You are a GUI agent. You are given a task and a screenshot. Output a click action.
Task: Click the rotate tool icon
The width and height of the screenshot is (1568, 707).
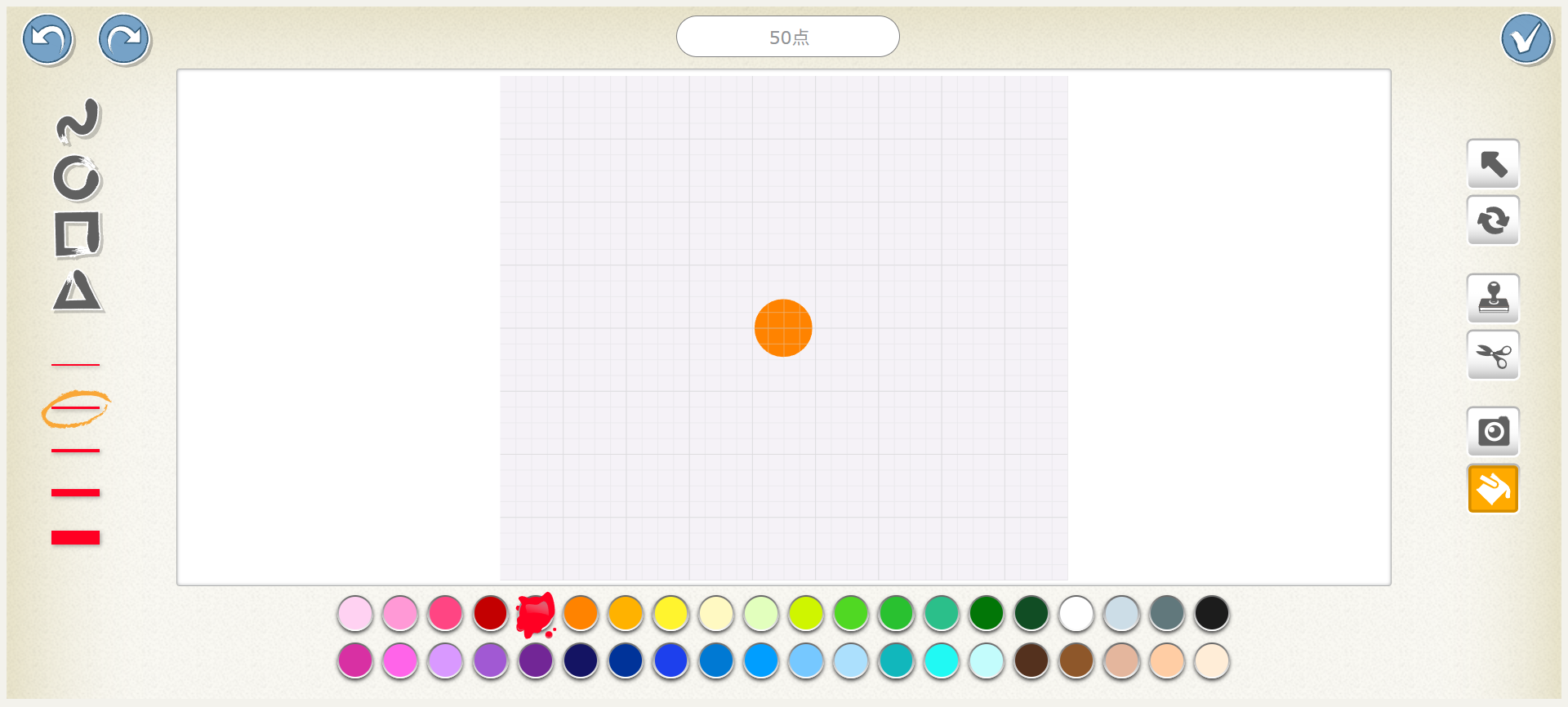(1493, 220)
